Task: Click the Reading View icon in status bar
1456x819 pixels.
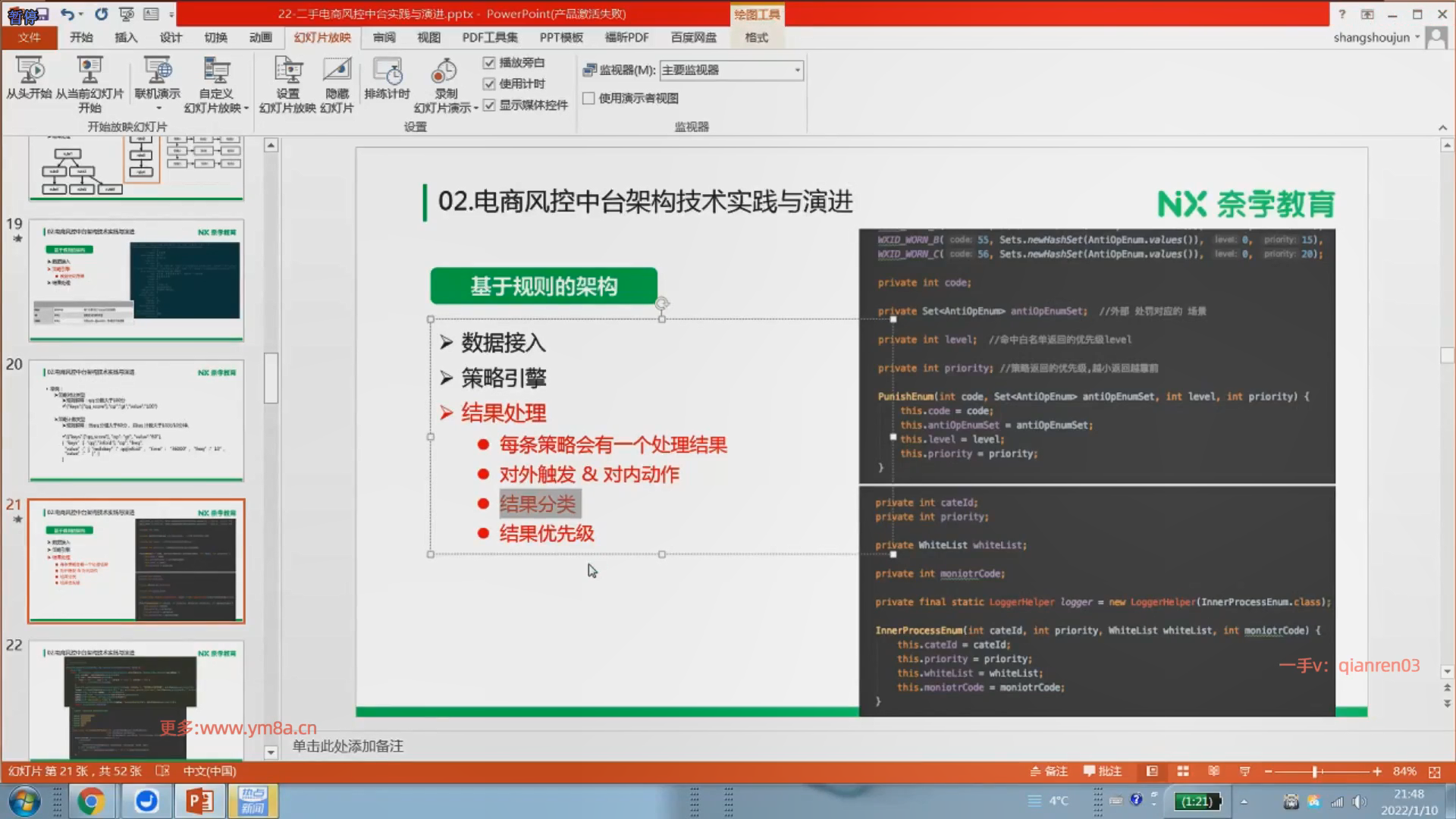Action: [x=1213, y=771]
